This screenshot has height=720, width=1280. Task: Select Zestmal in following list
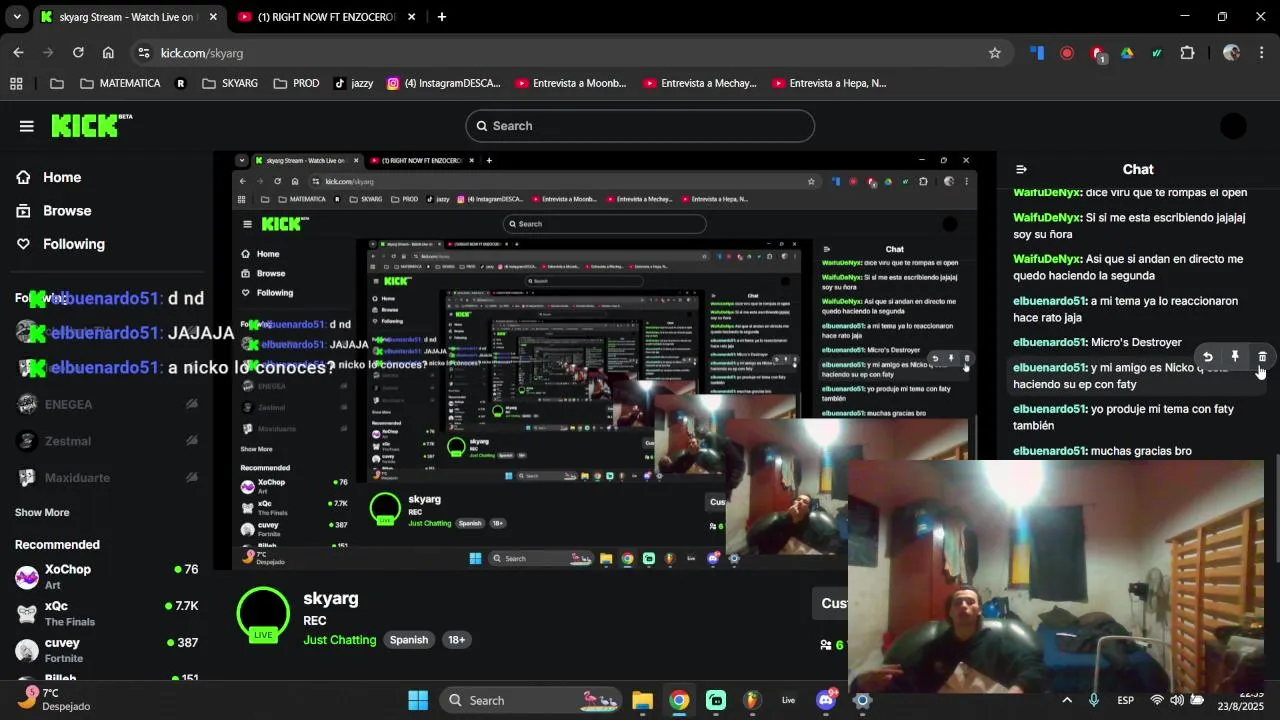(68, 441)
